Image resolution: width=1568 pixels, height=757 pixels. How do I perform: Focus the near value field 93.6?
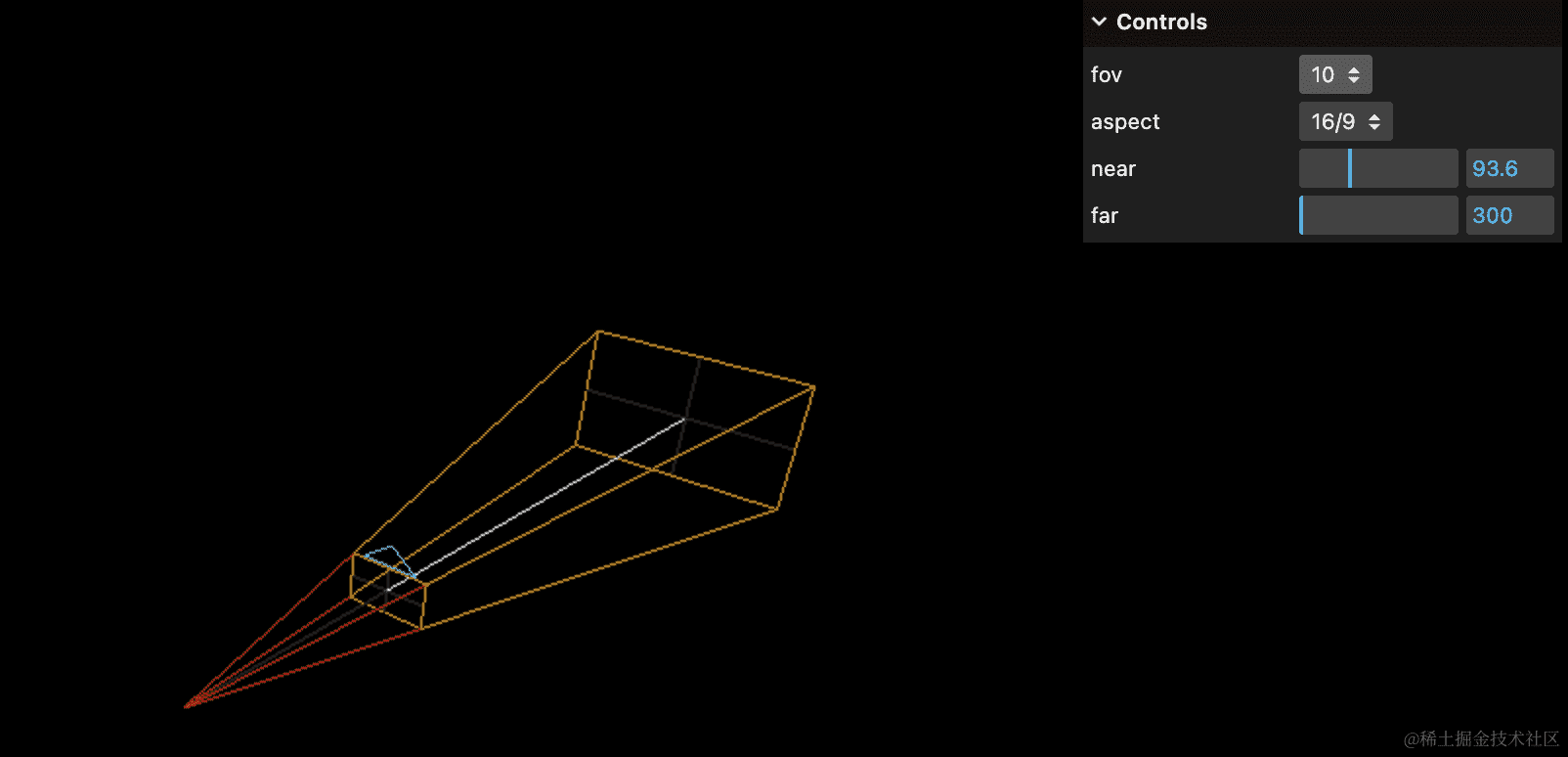[1508, 168]
